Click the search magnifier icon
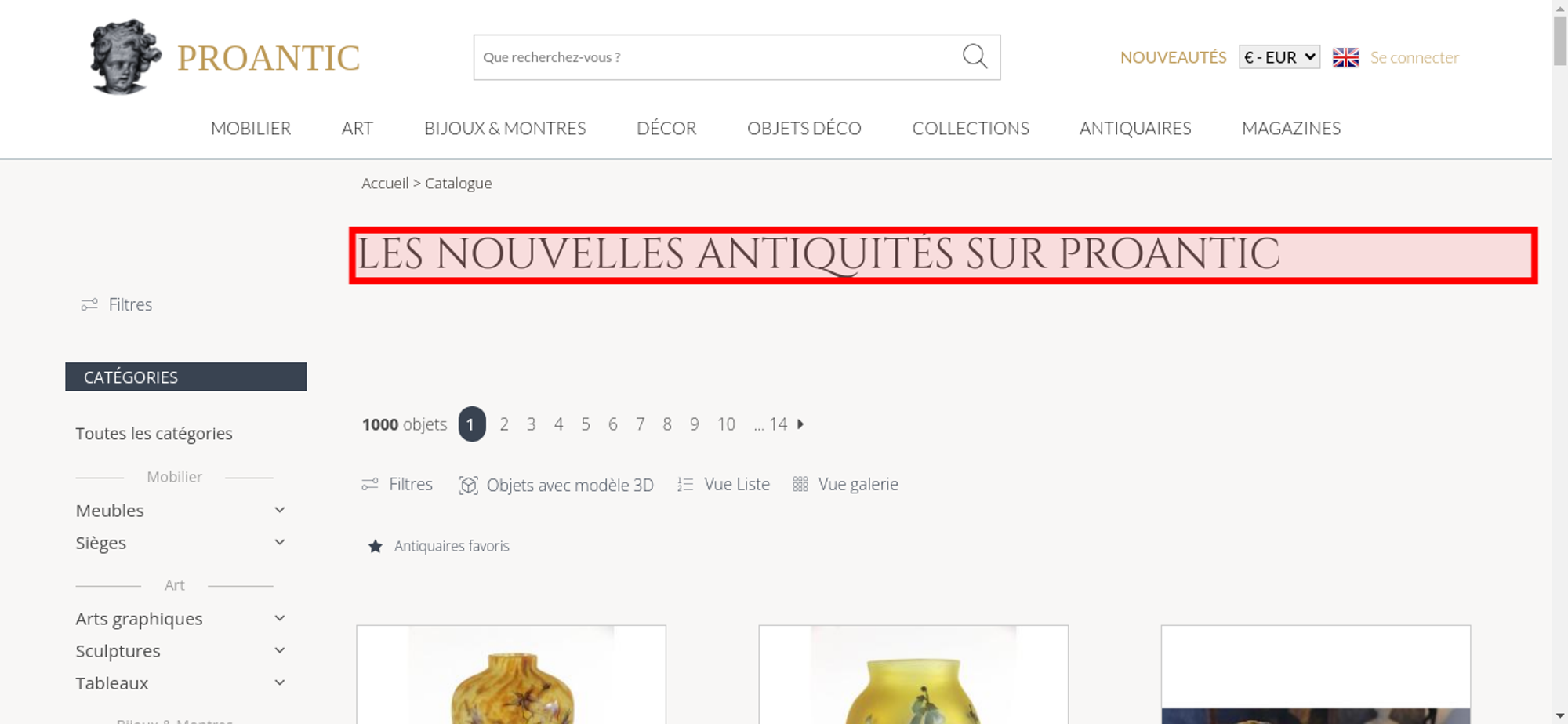This screenshot has width=1568, height=724. tap(975, 56)
